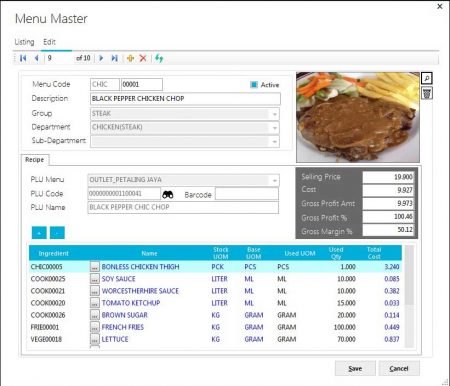Image resolution: width=450 pixels, height=386 pixels.
Task: Select ingredient code COOK00025 cell
Action: pyautogui.click(x=48, y=279)
